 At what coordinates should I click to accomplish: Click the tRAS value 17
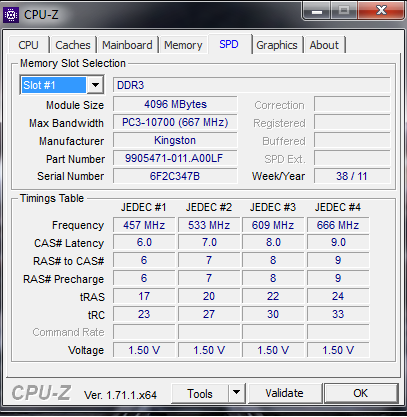tap(144, 296)
